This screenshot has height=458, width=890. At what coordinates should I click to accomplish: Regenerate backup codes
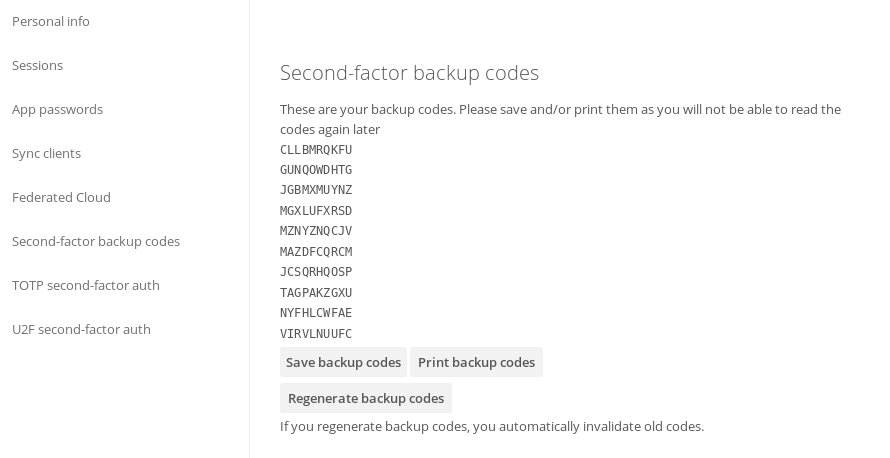pos(366,398)
